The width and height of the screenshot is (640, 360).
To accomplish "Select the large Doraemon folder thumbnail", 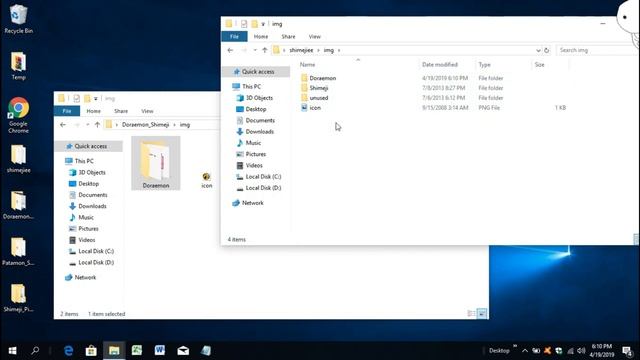I will (x=156, y=163).
